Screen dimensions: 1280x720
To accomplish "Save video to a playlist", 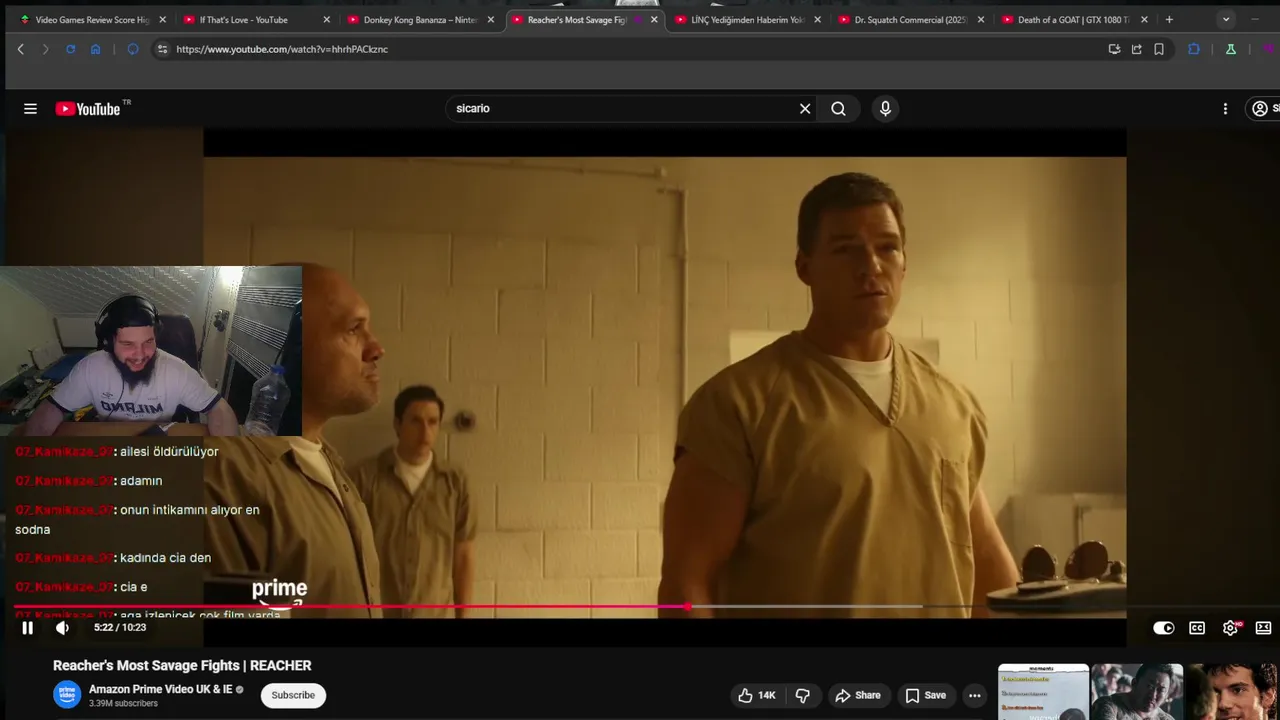I will coord(926,696).
